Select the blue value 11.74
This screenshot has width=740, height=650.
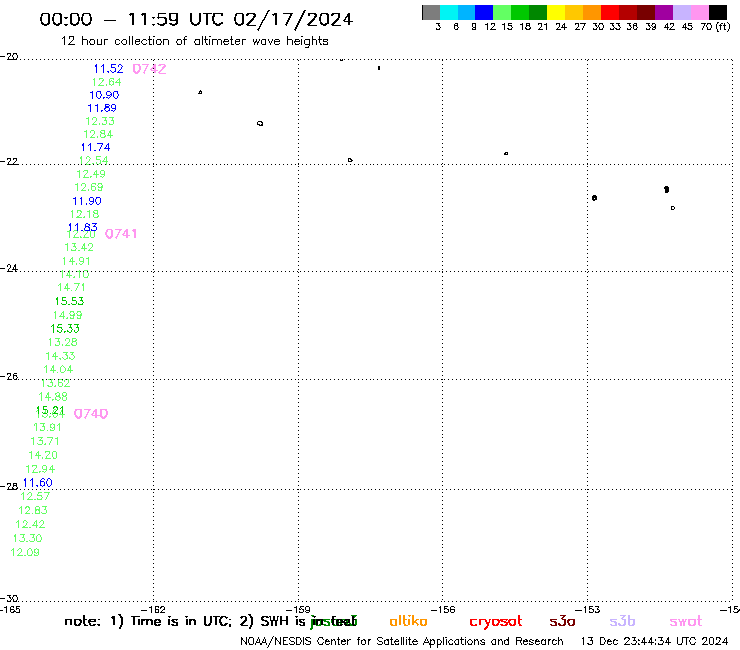click(95, 147)
